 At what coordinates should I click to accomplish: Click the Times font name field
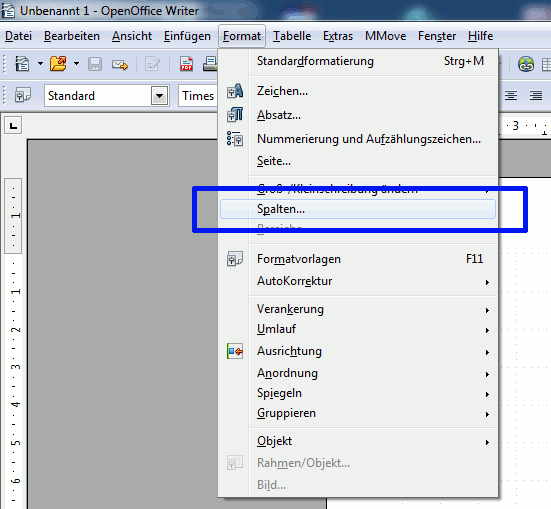coord(198,96)
